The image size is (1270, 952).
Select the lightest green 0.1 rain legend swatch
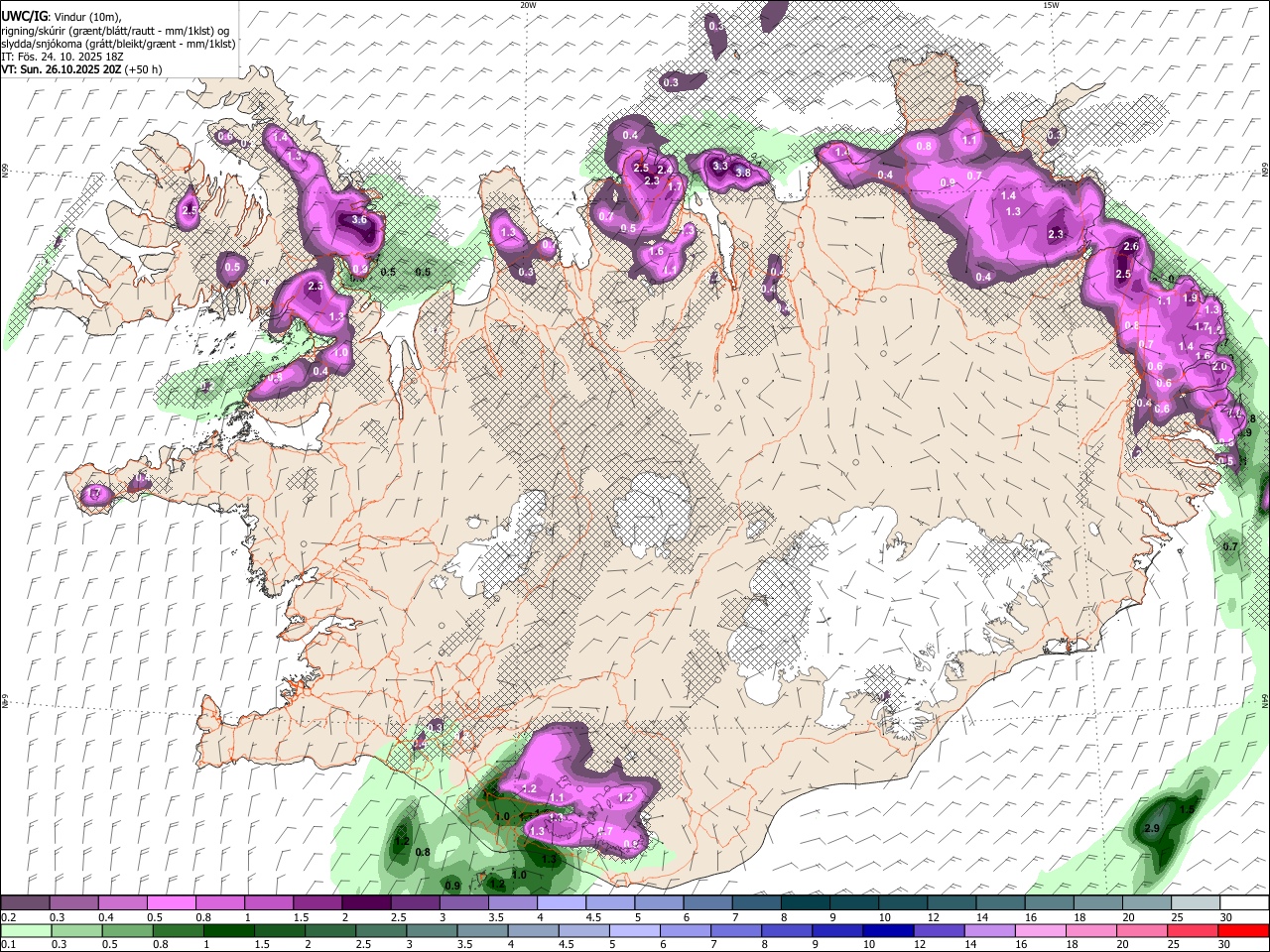pos(25,931)
